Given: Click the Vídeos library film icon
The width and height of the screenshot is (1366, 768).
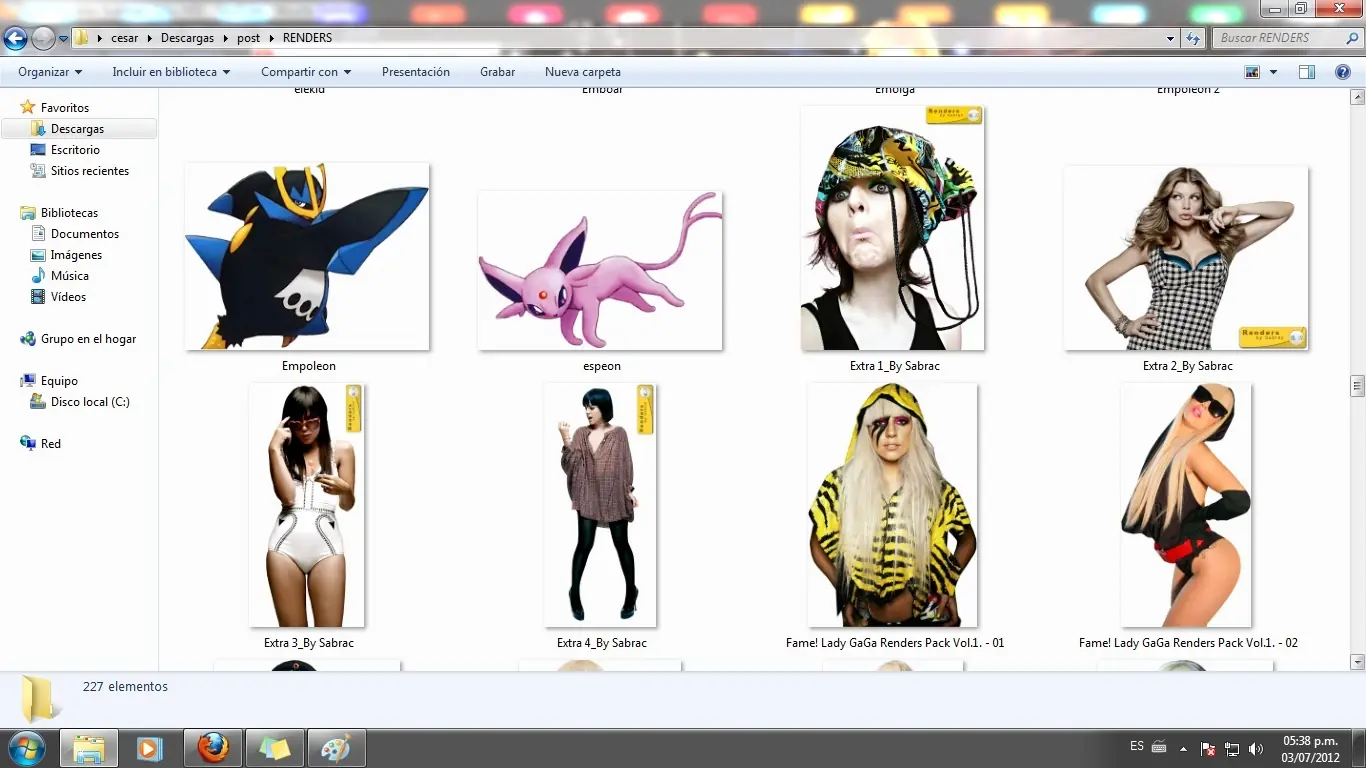Looking at the screenshot, I should click(38, 297).
